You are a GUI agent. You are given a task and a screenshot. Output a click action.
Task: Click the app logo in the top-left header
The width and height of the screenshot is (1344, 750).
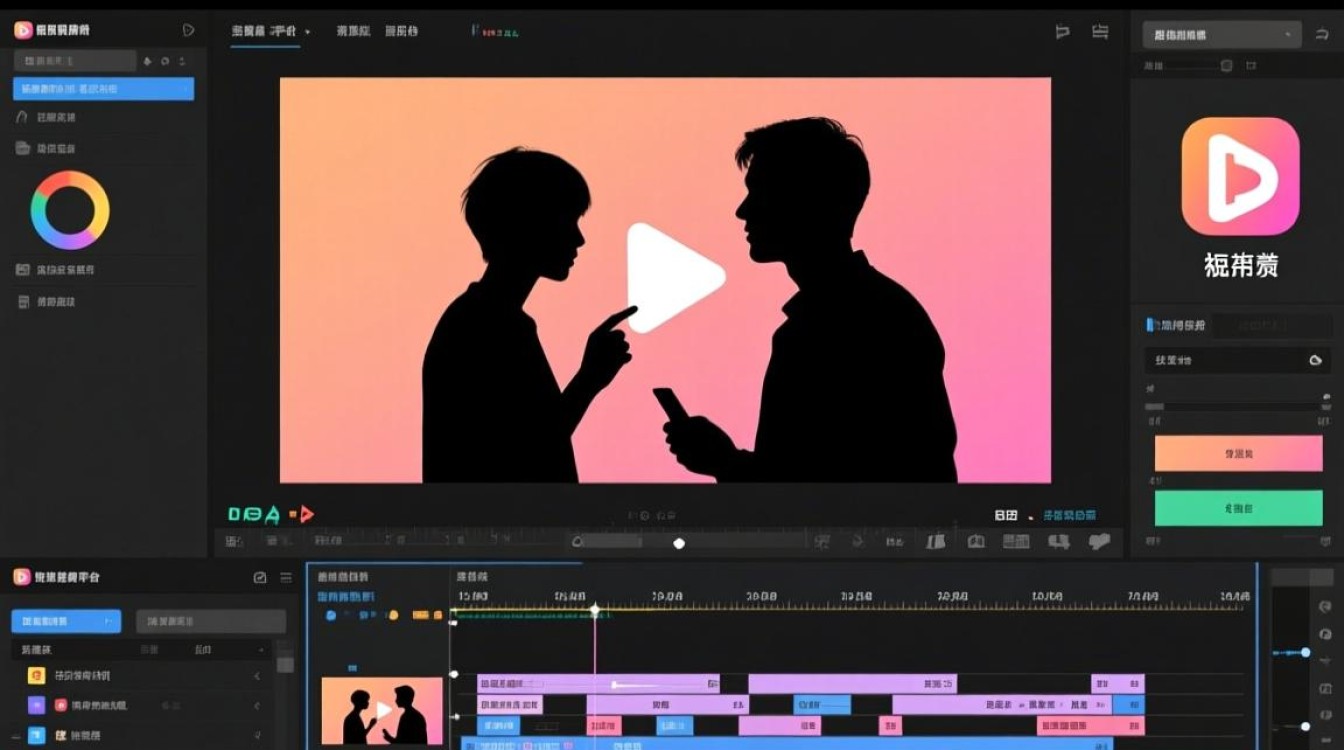click(22, 30)
